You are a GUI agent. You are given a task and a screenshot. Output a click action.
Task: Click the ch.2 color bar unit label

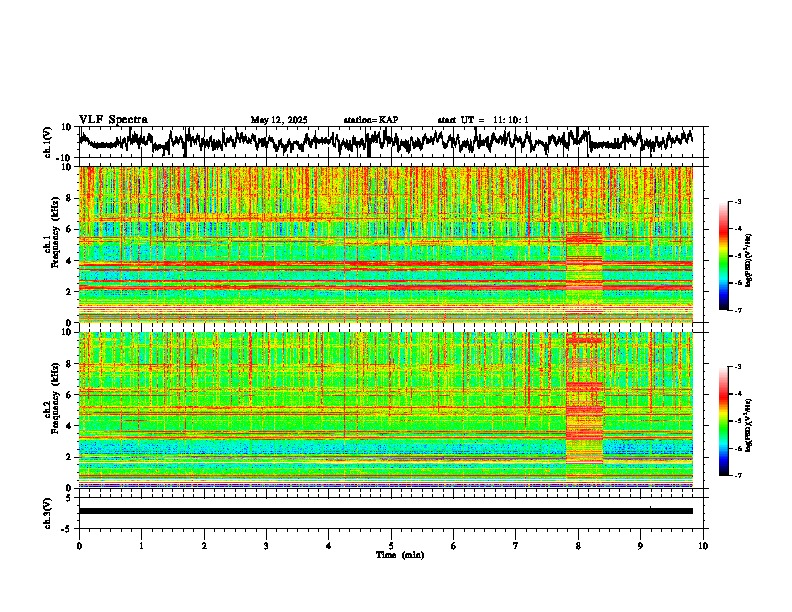[748, 425]
